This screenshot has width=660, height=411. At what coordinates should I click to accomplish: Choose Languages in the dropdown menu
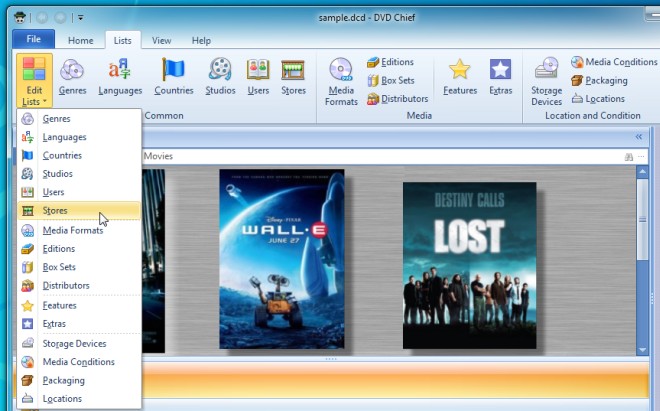(79, 137)
